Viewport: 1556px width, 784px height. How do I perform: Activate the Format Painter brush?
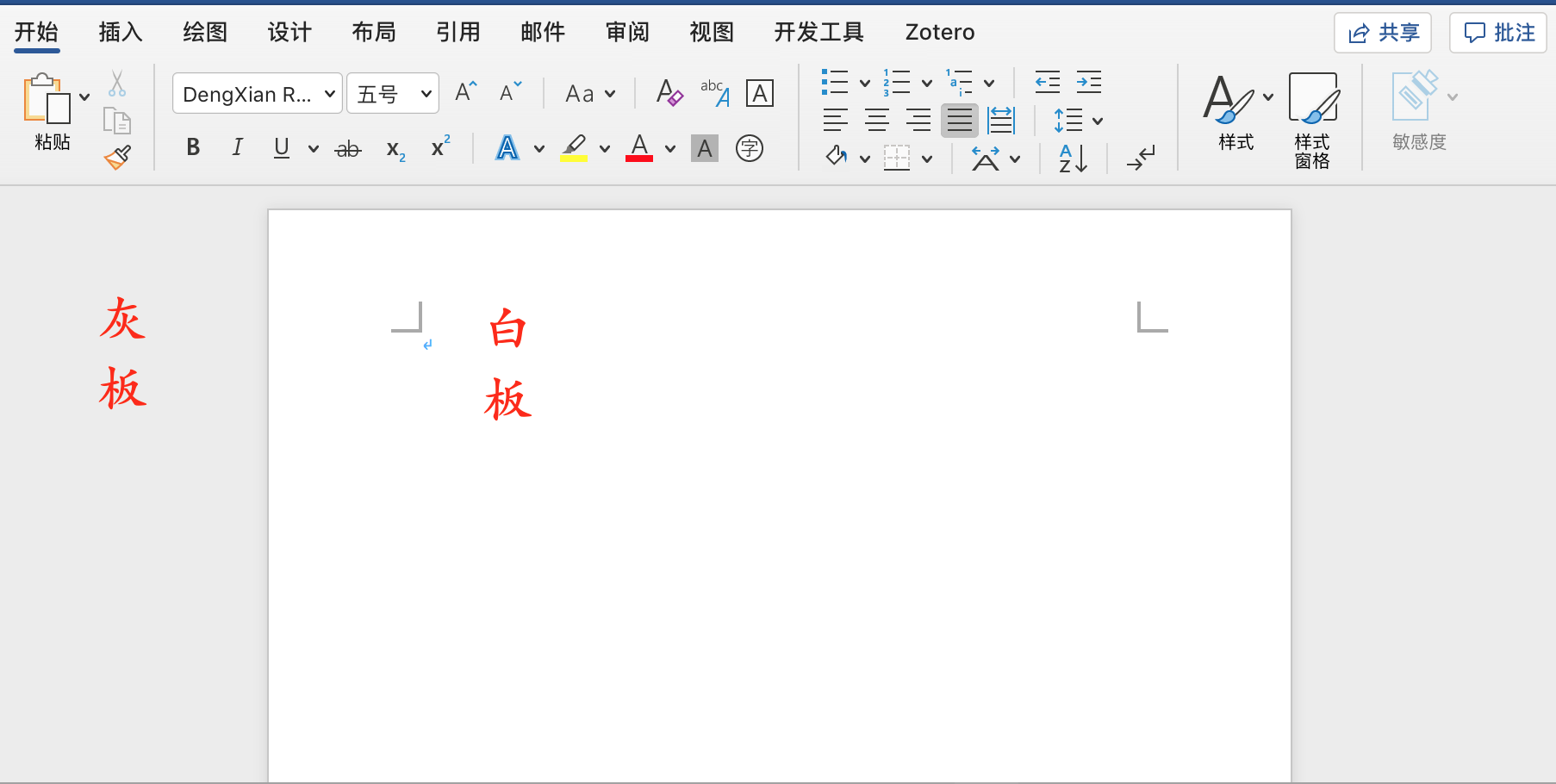point(117,157)
